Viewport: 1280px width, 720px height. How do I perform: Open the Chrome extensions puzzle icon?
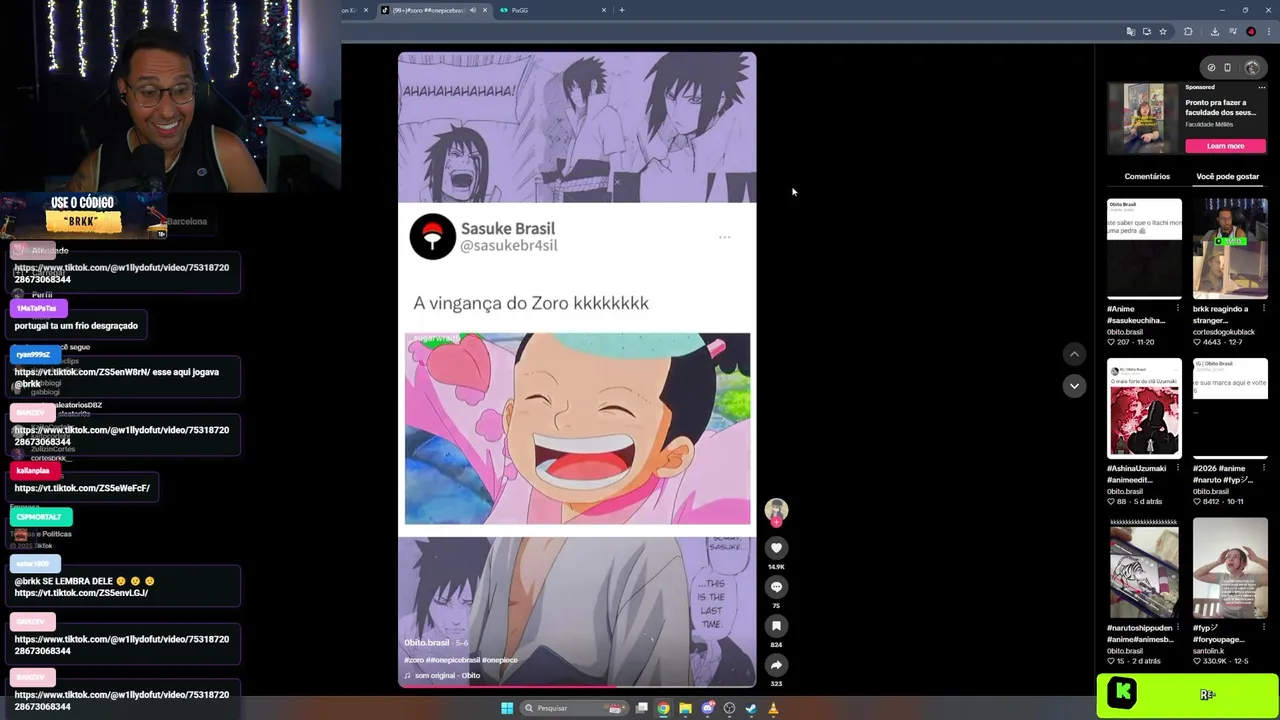(1188, 32)
